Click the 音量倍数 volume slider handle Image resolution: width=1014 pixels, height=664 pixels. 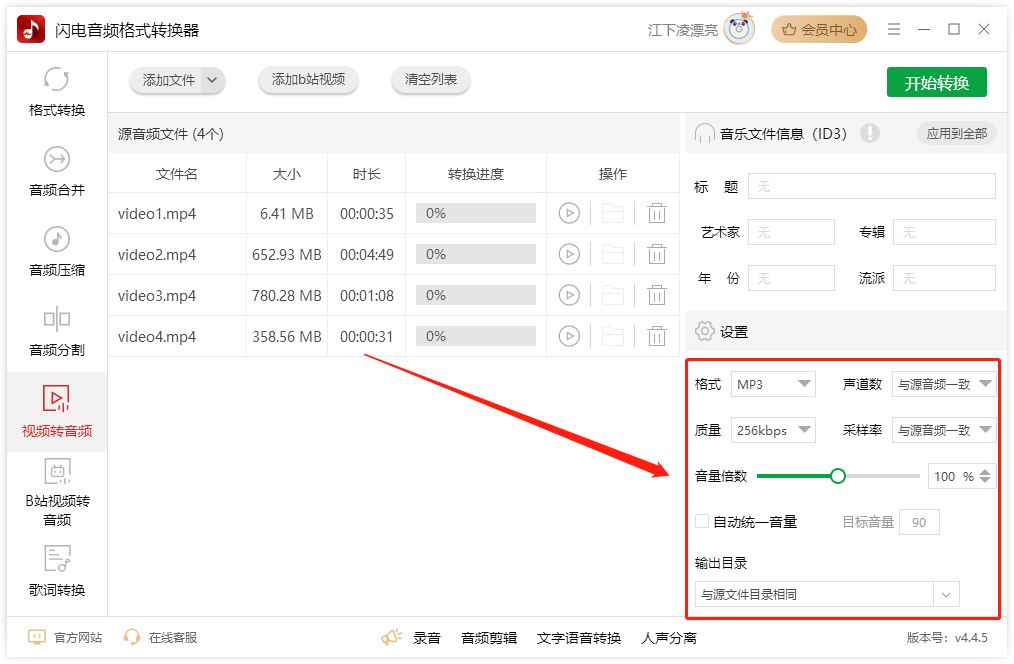pos(838,476)
